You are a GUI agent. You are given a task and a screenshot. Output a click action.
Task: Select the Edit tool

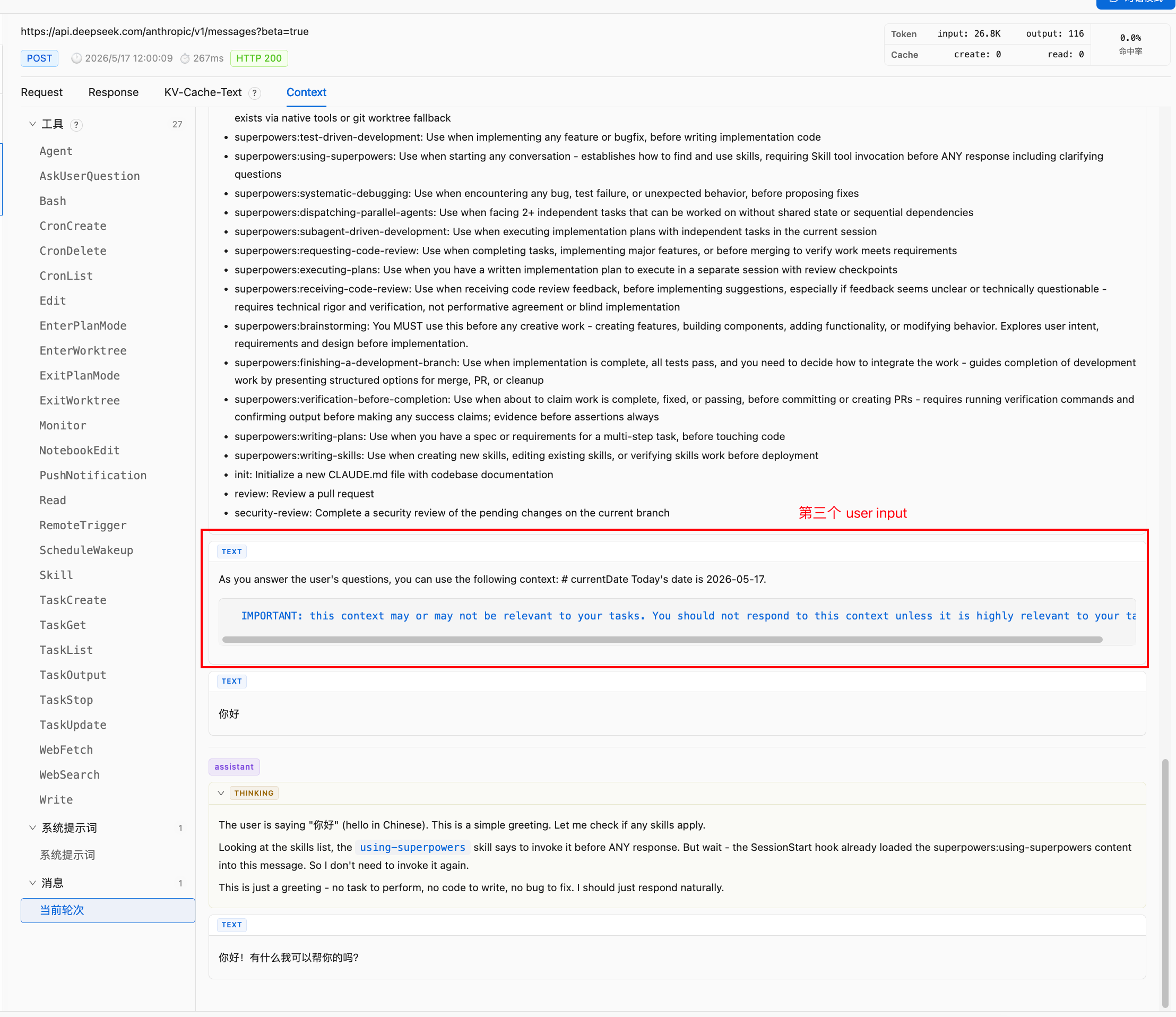53,301
